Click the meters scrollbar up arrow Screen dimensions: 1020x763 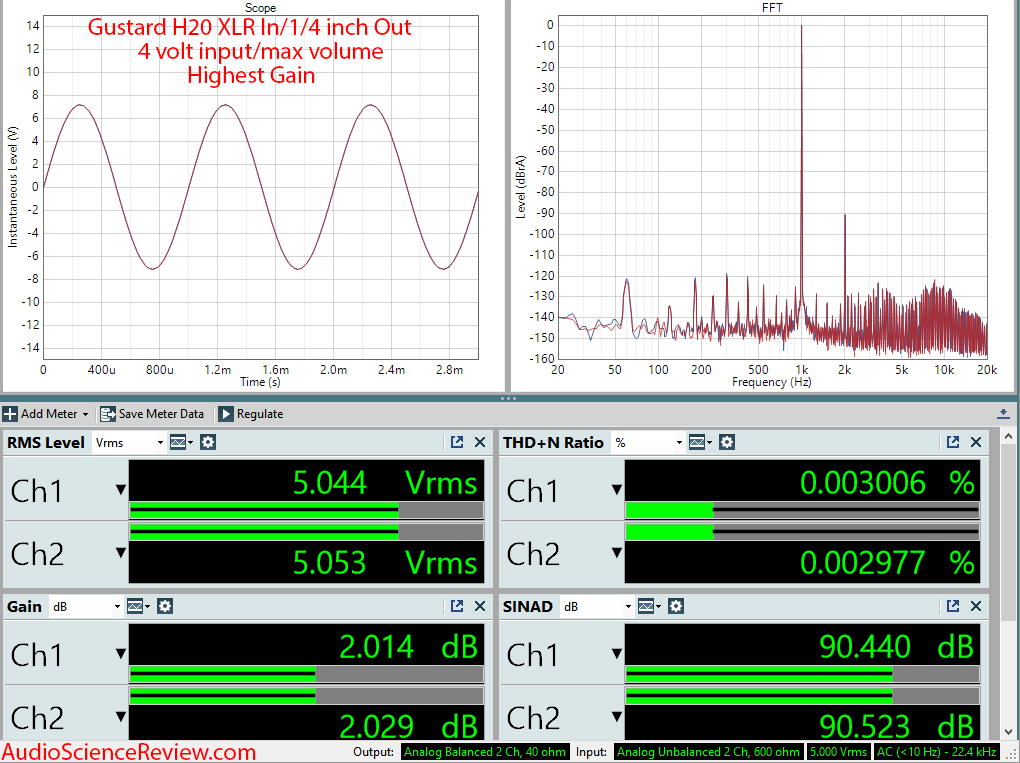[1008, 437]
